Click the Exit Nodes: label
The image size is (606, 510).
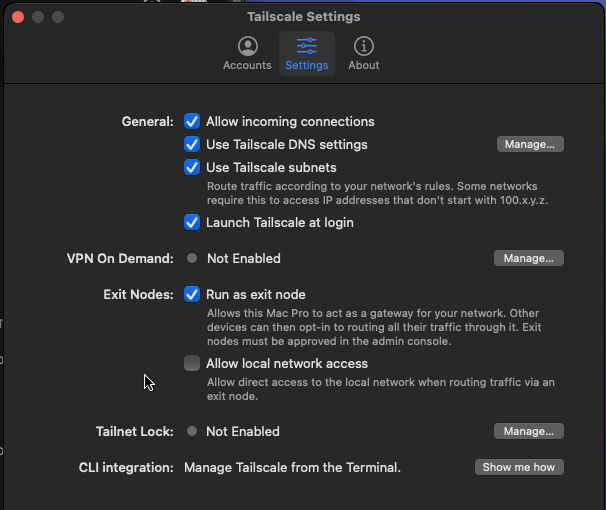138,295
